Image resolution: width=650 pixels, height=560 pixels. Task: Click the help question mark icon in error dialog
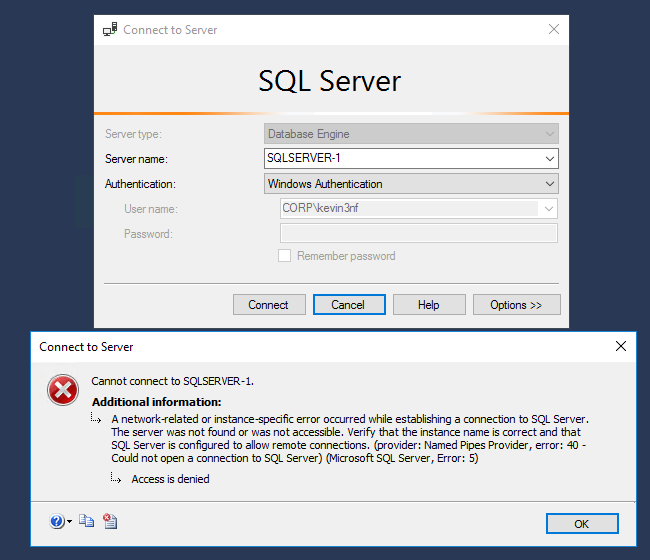click(57, 521)
